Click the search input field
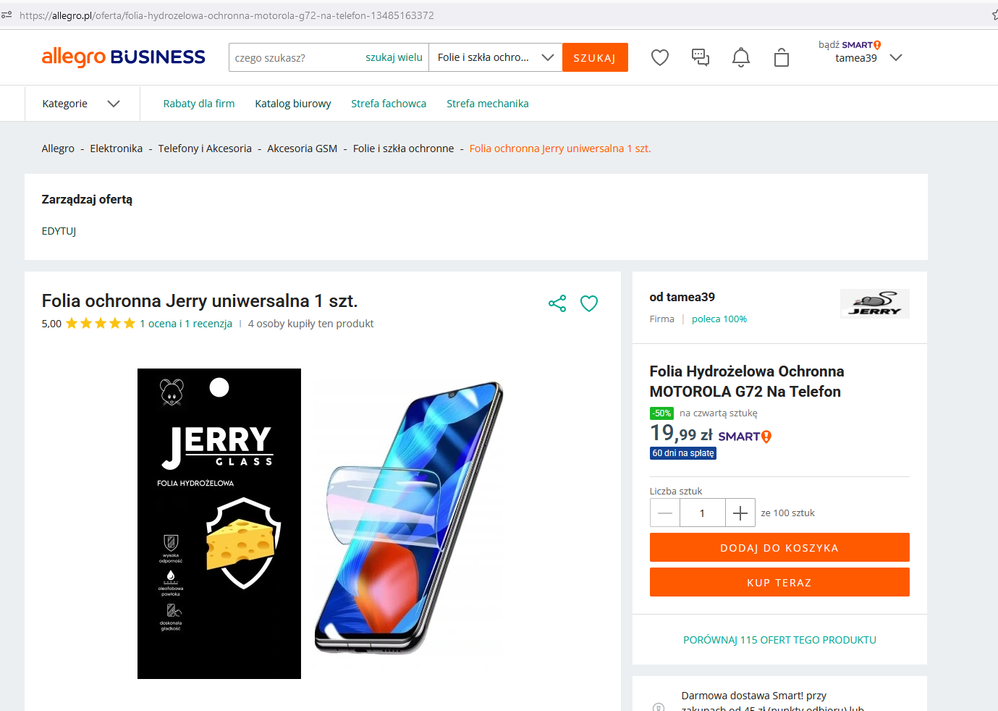Image resolution: width=998 pixels, height=711 pixels. pos(295,58)
